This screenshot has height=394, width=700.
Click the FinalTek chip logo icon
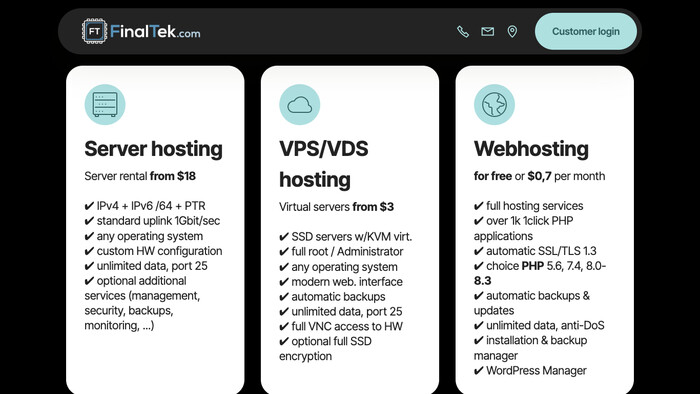[94, 31]
